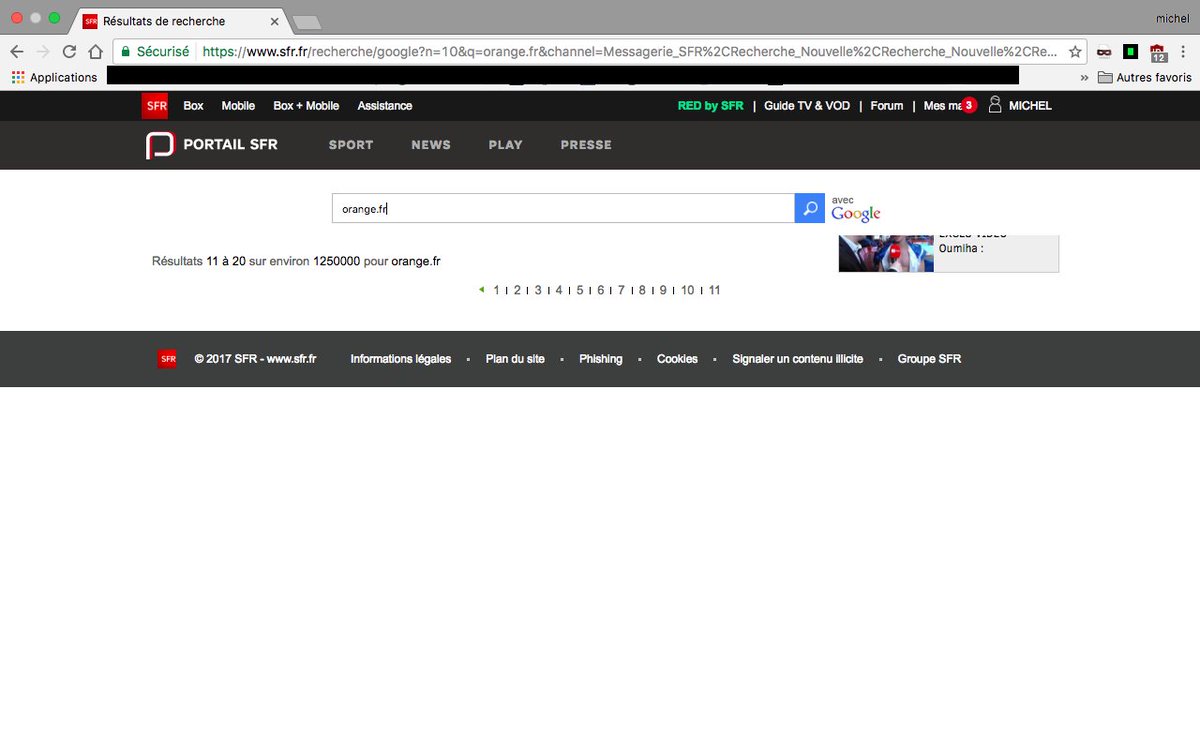Open the NEWS section

pyautogui.click(x=431, y=145)
